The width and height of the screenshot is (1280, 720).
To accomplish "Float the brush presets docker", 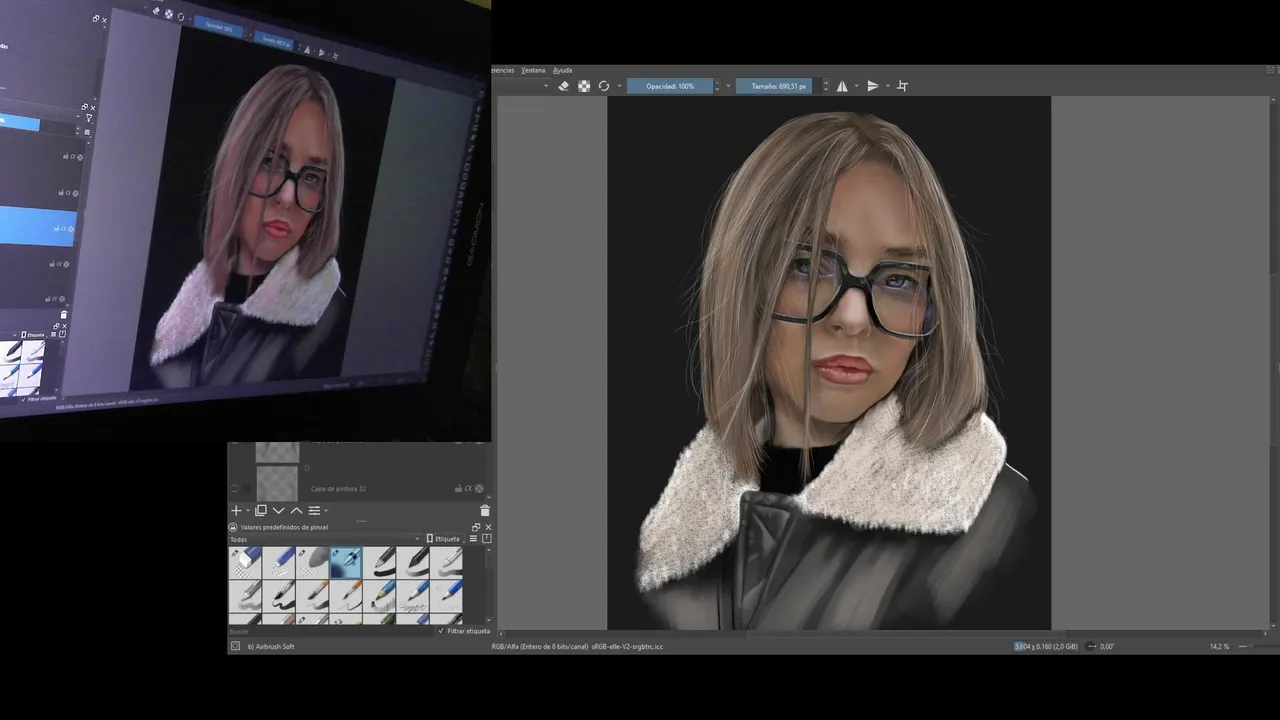I will pos(476,527).
